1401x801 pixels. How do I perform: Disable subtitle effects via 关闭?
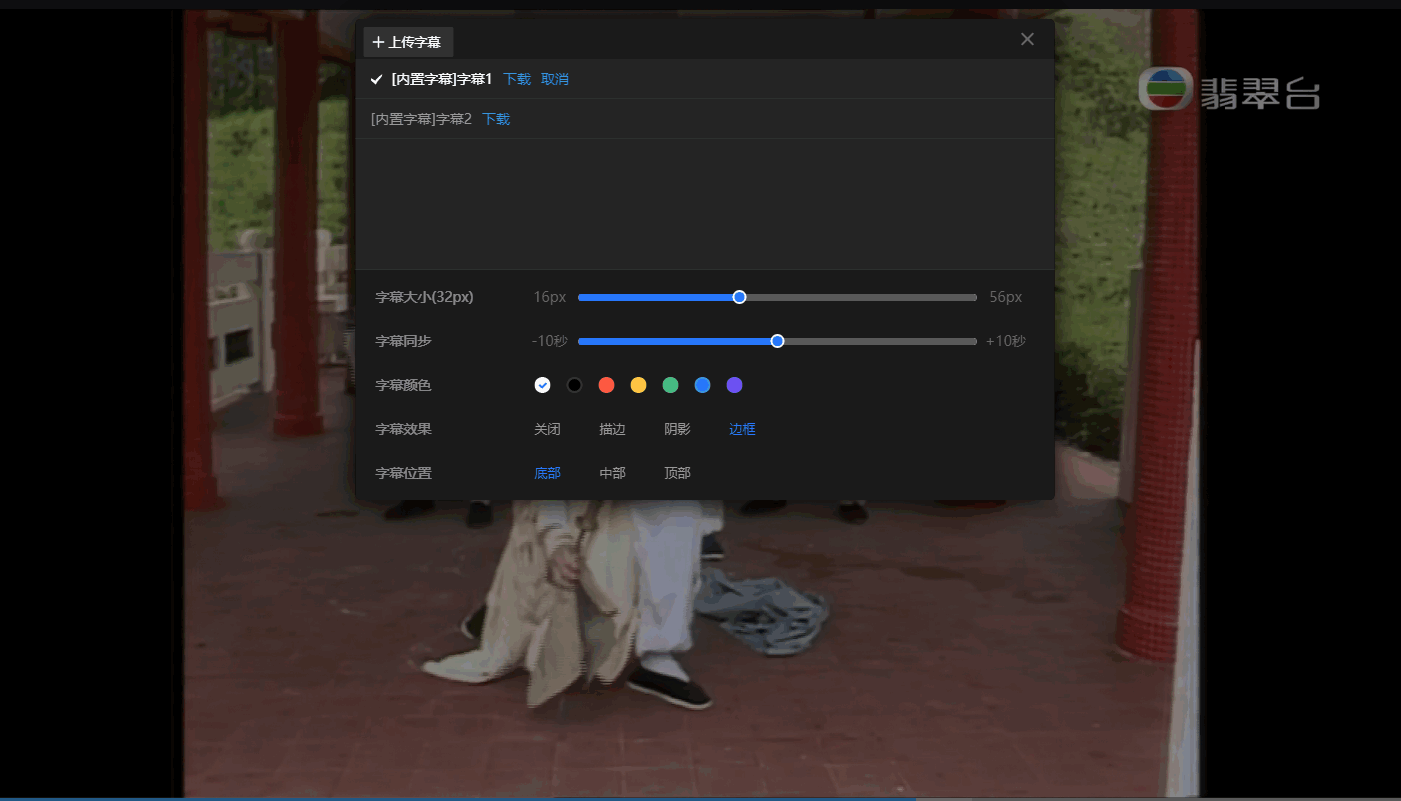547,428
